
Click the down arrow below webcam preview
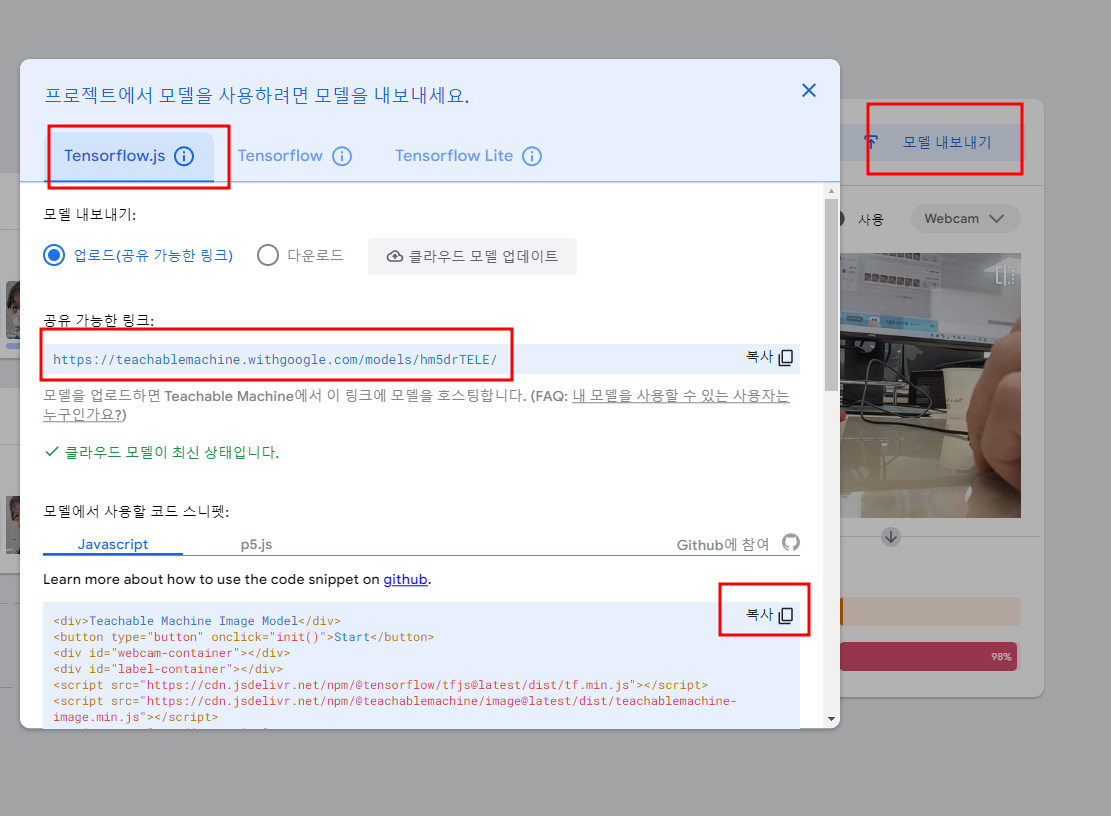891,537
